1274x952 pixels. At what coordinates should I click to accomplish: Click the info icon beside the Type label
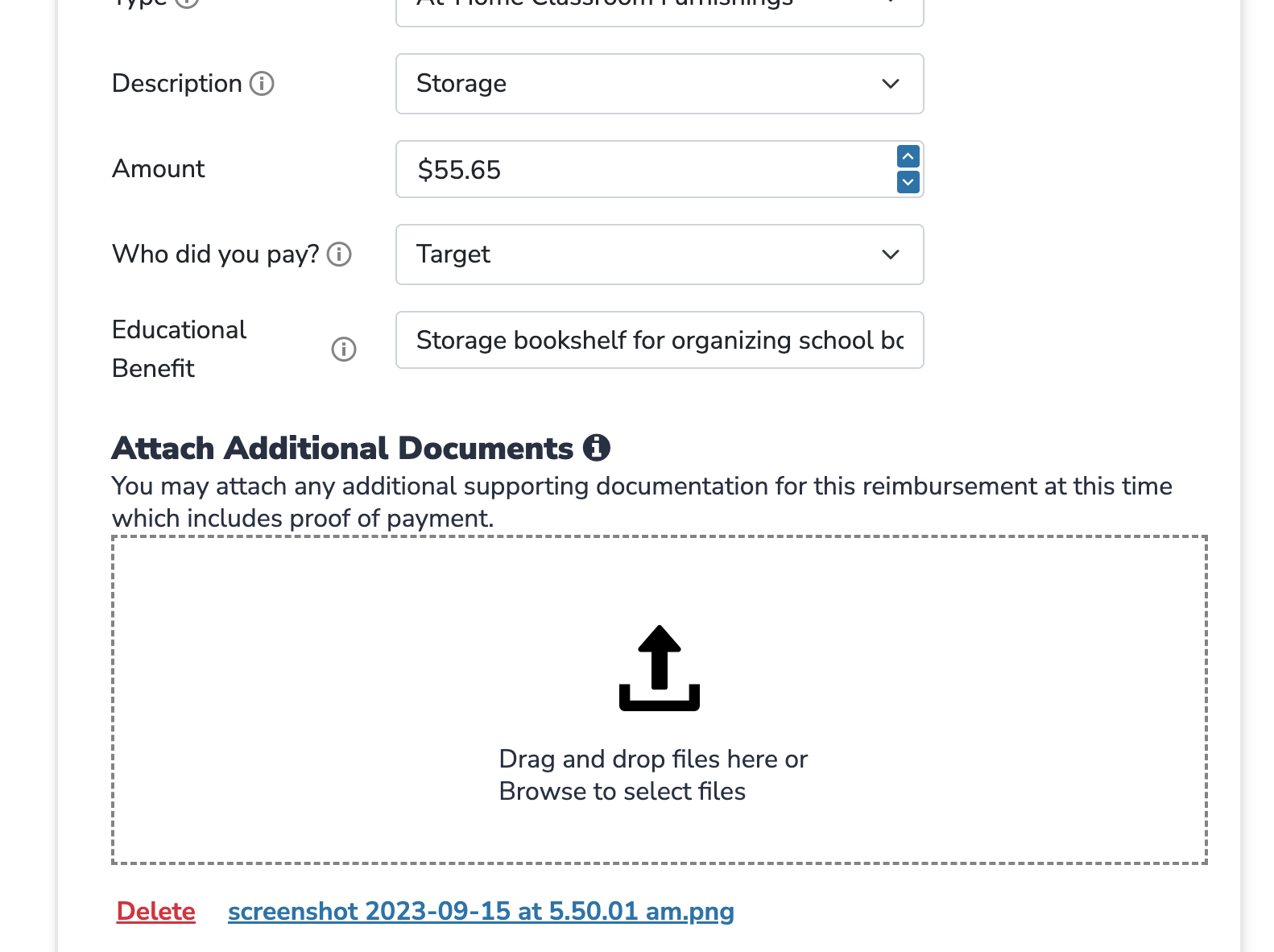[187, 2]
